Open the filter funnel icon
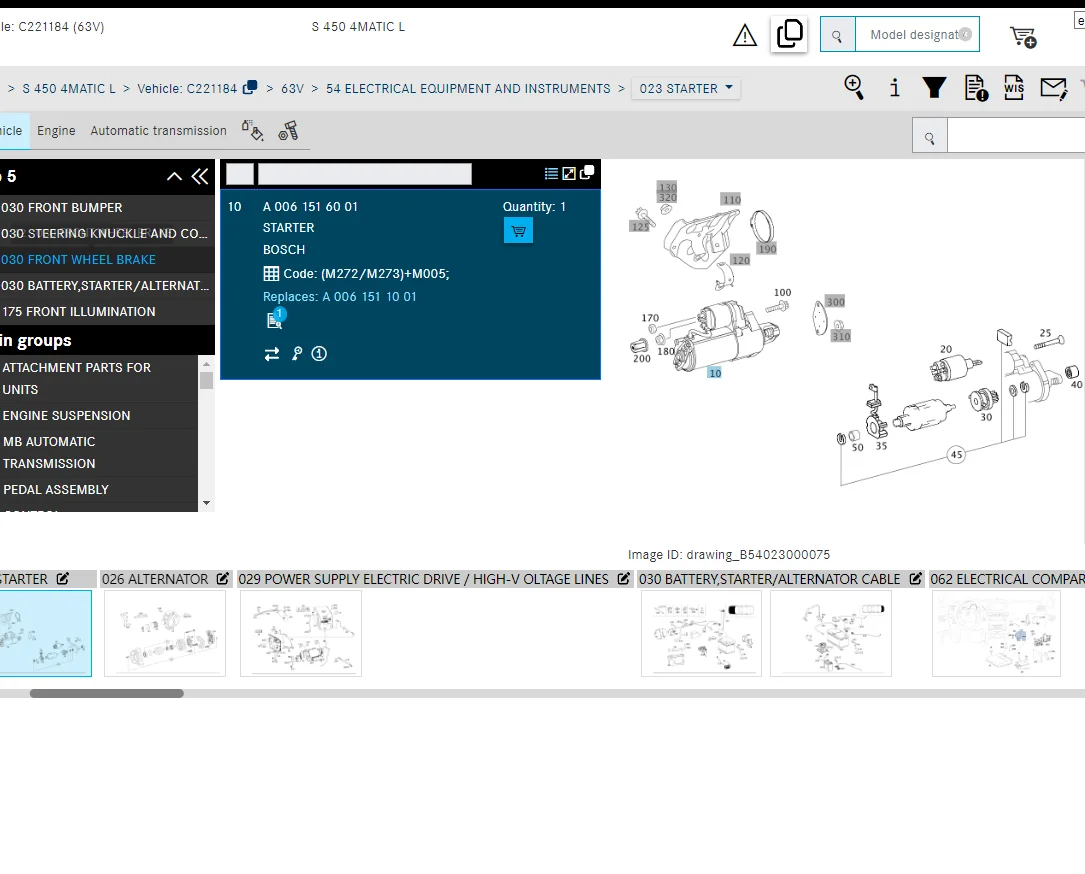This screenshot has width=1085, height=874. pyautogui.click(x=934, y=88)
